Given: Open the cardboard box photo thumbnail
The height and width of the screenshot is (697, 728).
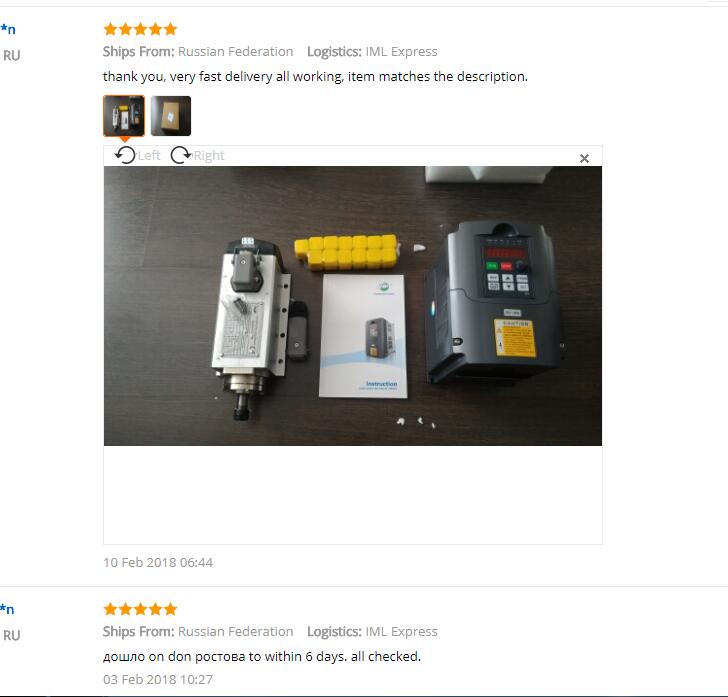Looking at the screenshot, I should [170, 116].
